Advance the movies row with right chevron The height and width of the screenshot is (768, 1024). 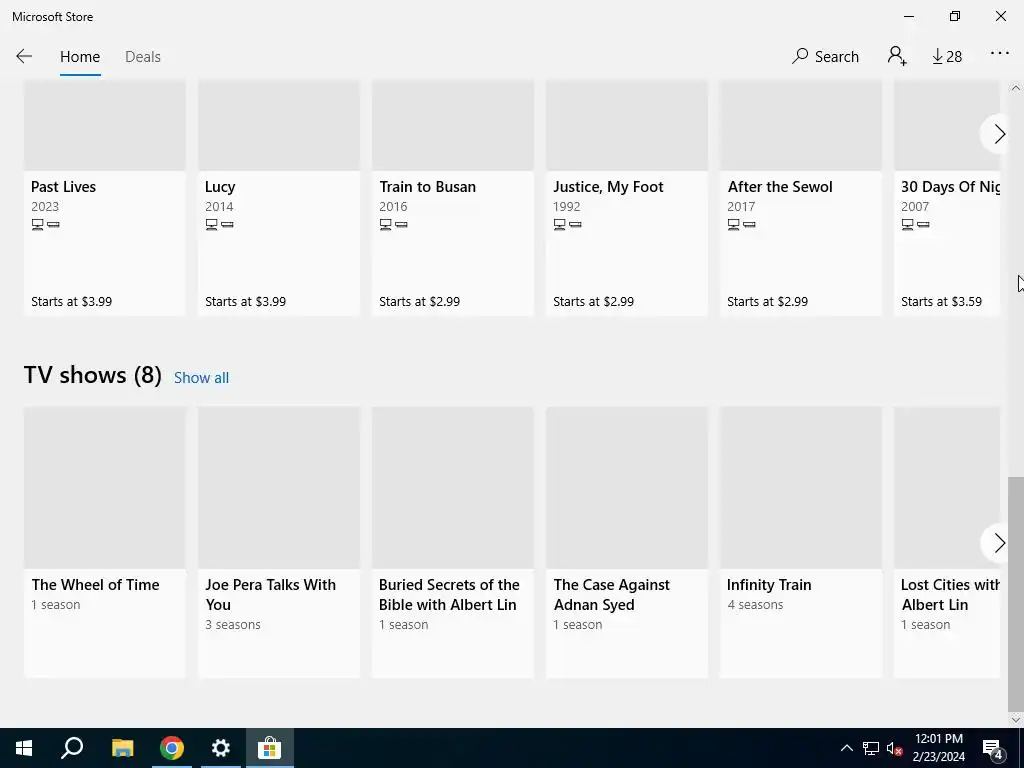point(999,134)
